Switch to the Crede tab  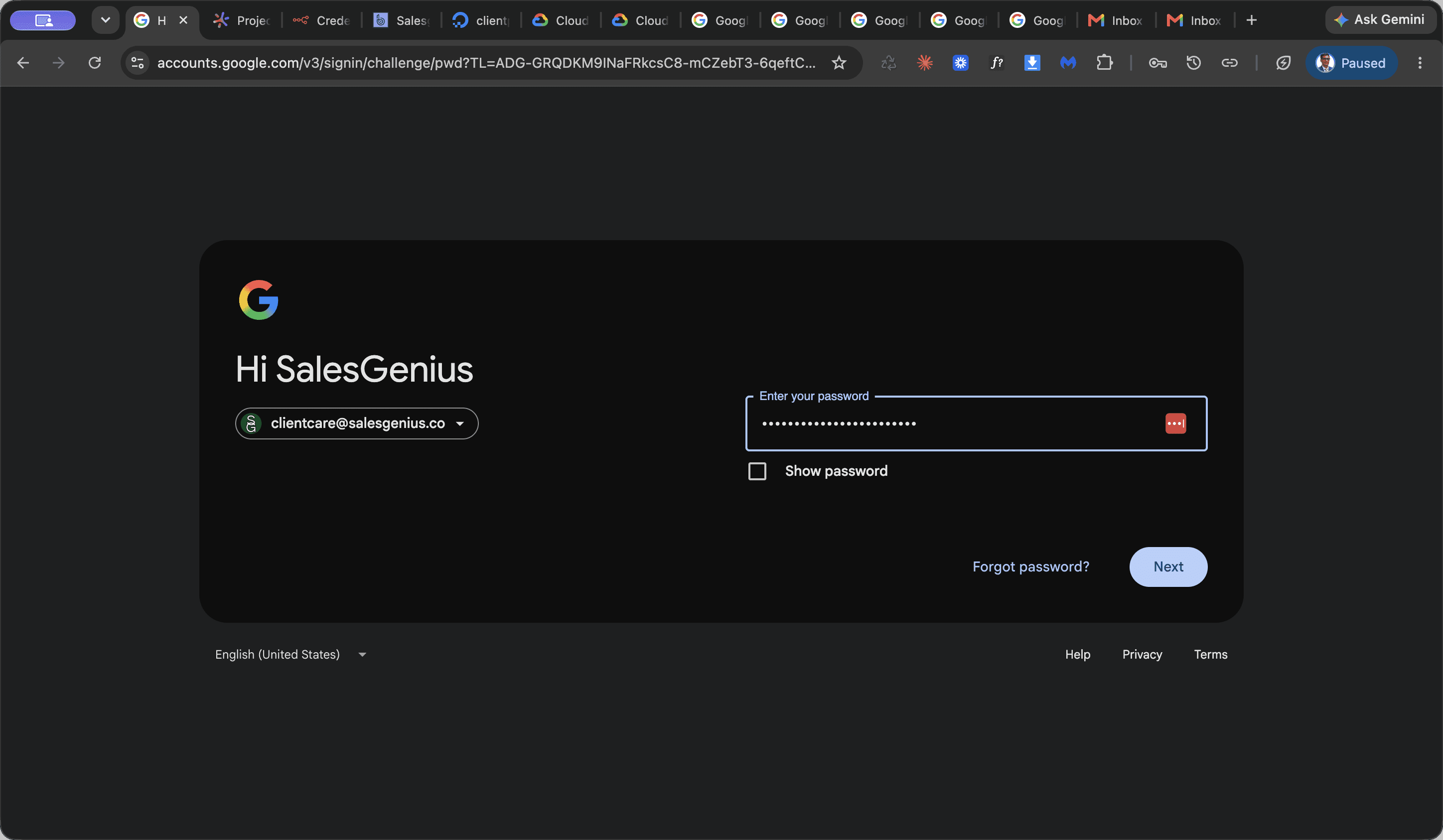point(322,20)
